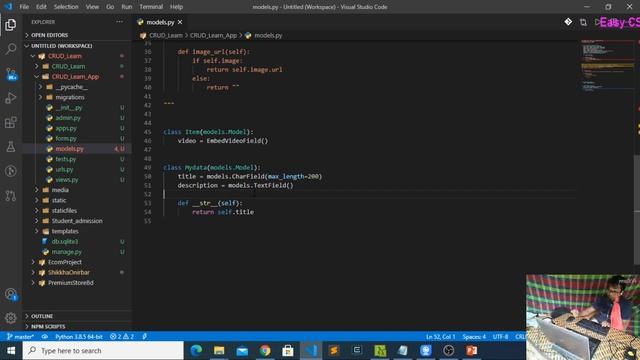
Task: Select Python 3.8.5 64-bit interpreter
Action: coord(79,337)
